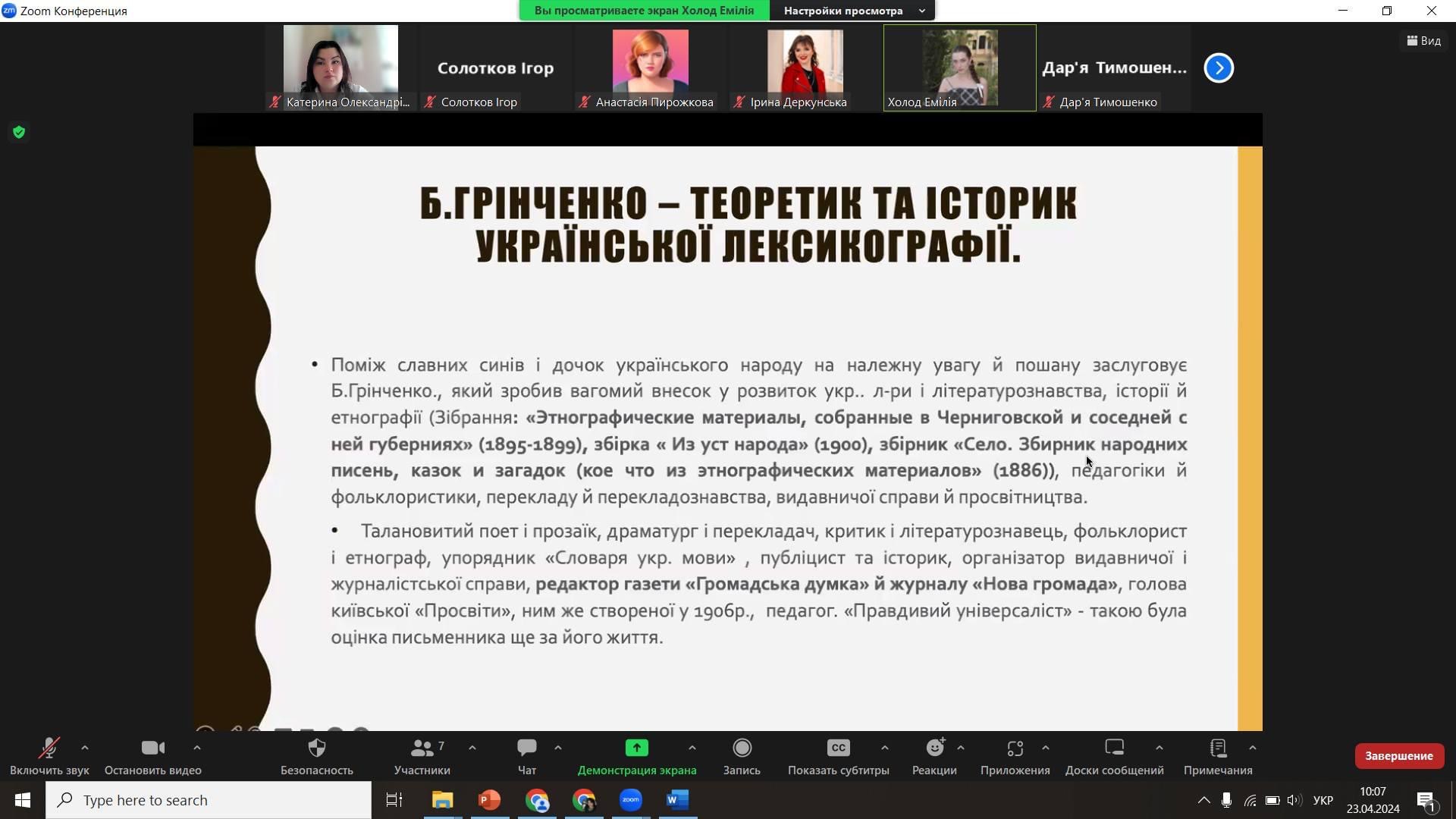Open Приложения apps icon
The width and height of the screenshot is (1456, 819).
click(x=1015, y=748)
